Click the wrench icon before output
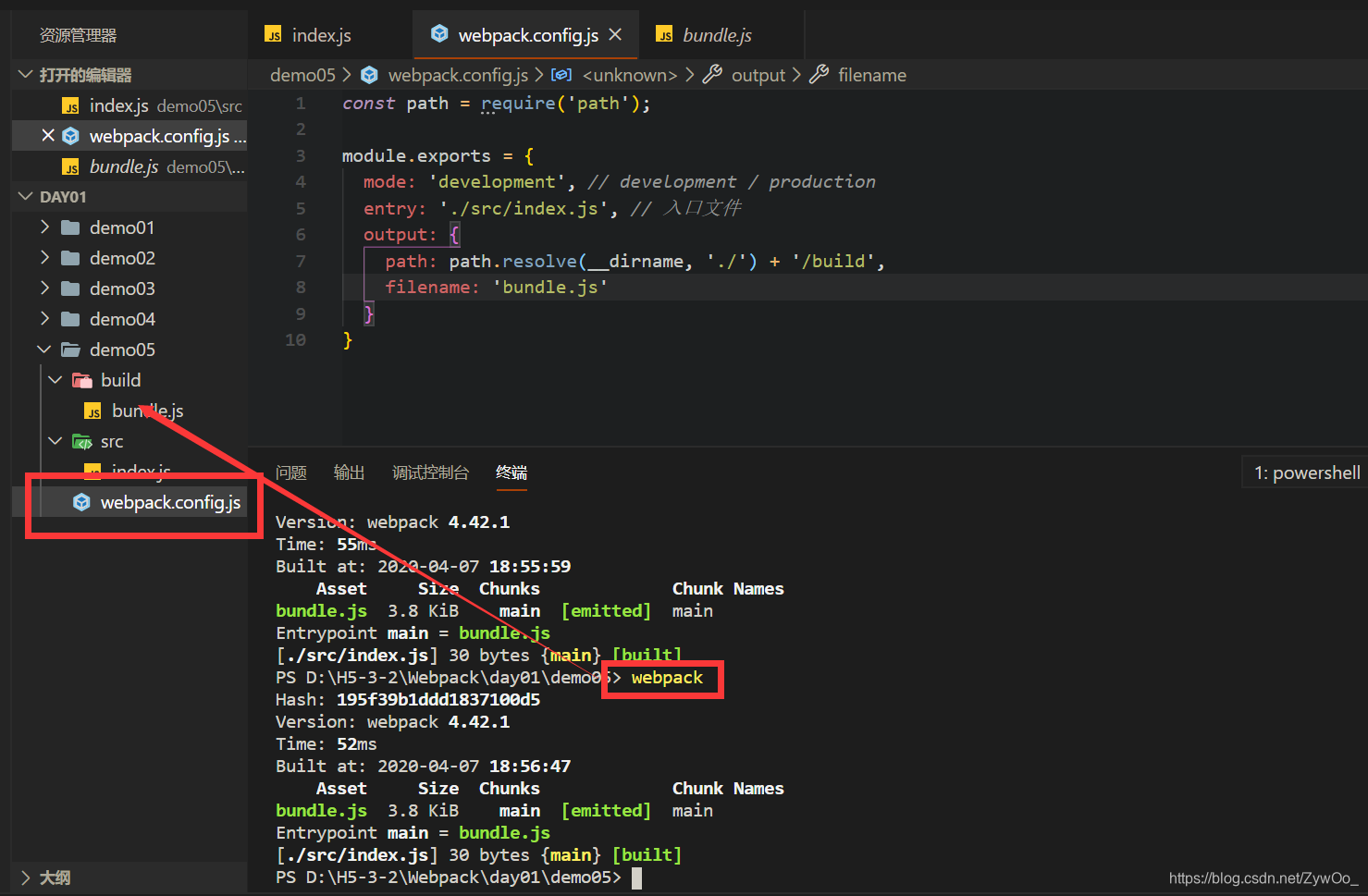The width and height of the screenshot is (1368, 896). (x=712, y=74)
